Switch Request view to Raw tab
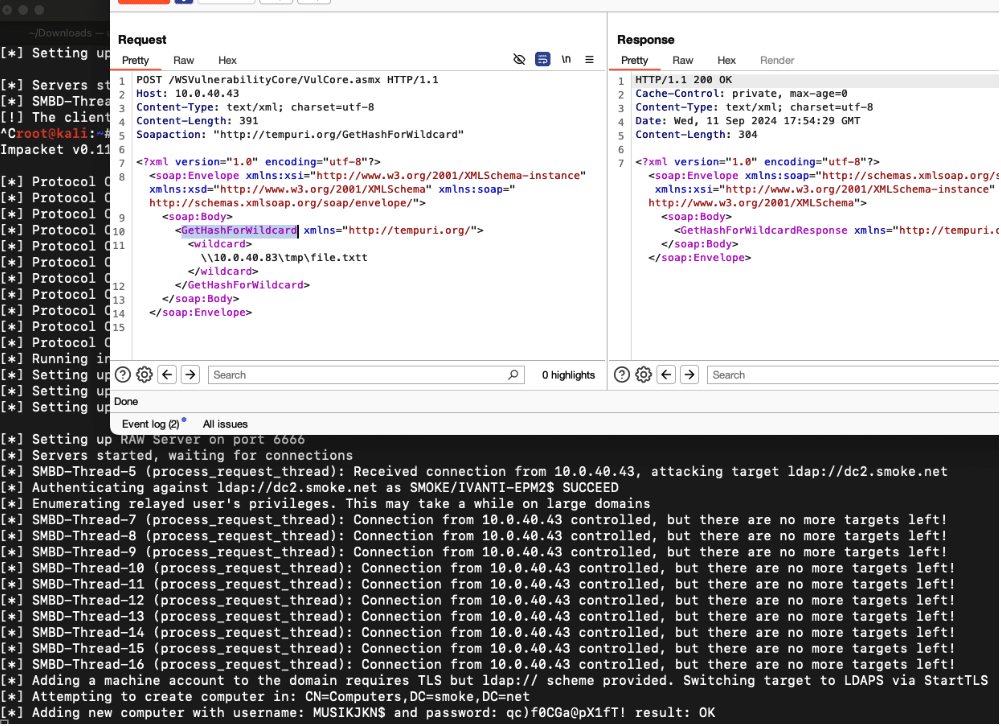This screenshot has height=726, width=1001. point(183,60)
